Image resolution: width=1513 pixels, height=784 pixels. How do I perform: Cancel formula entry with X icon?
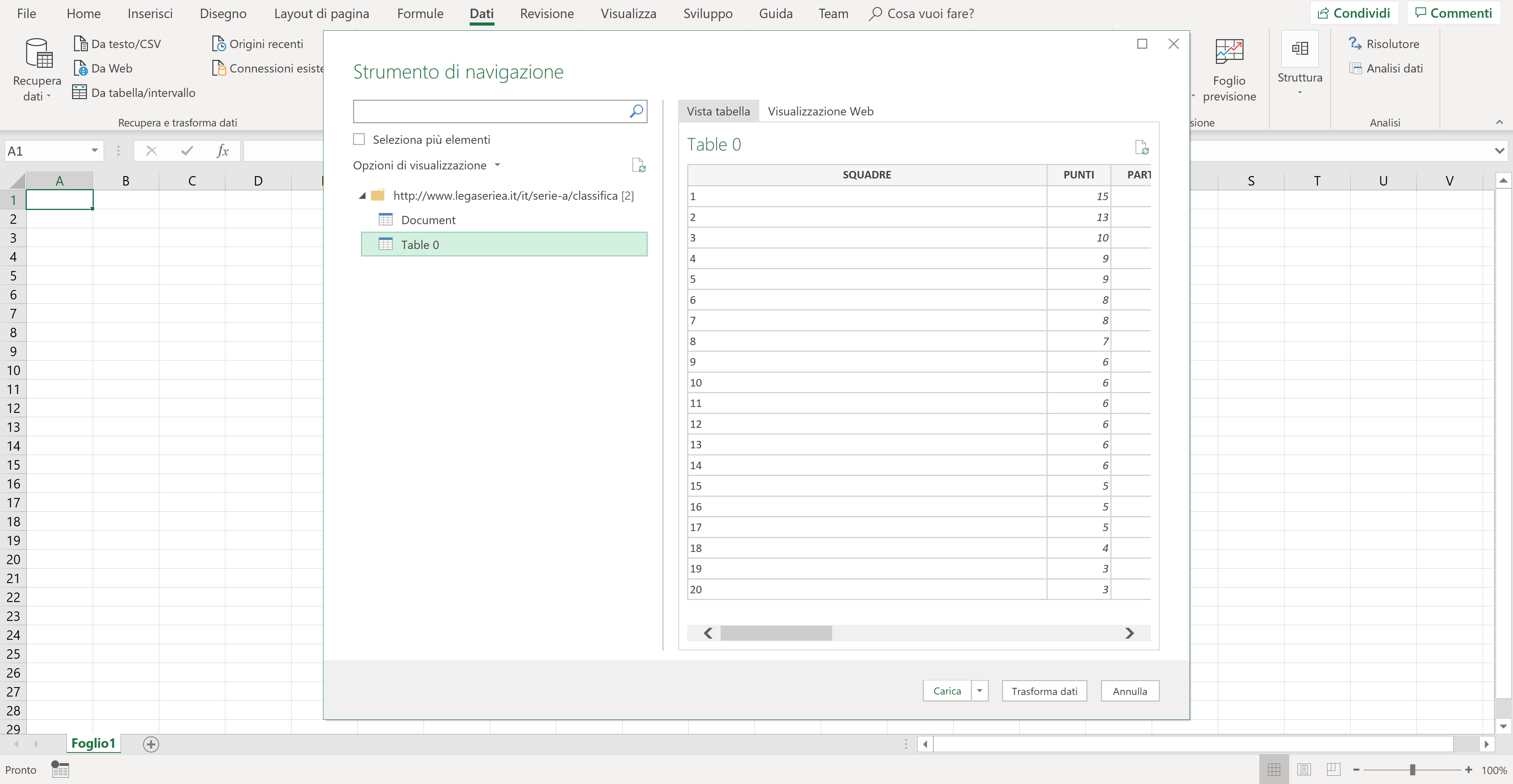point(152,151)
